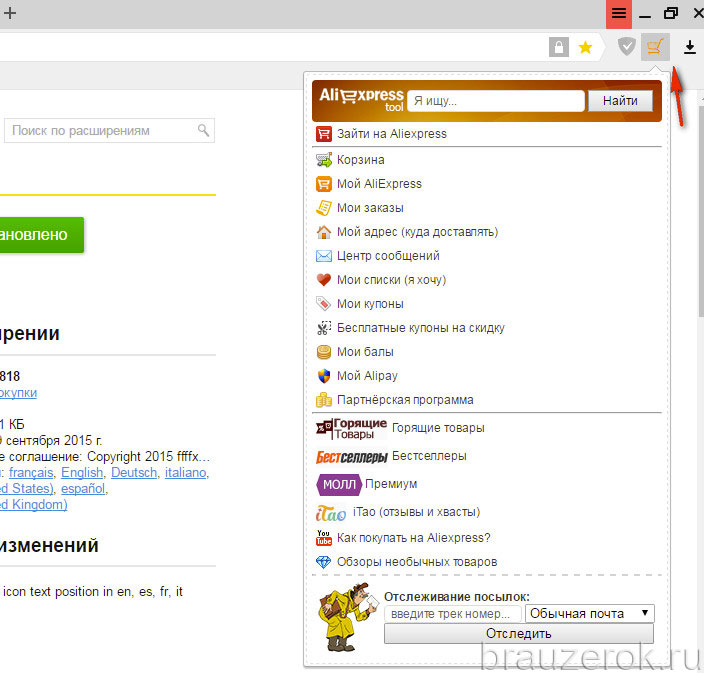Open the downloads arrow icon
This screenshot has height=673, width=704.
pos(690,47)
